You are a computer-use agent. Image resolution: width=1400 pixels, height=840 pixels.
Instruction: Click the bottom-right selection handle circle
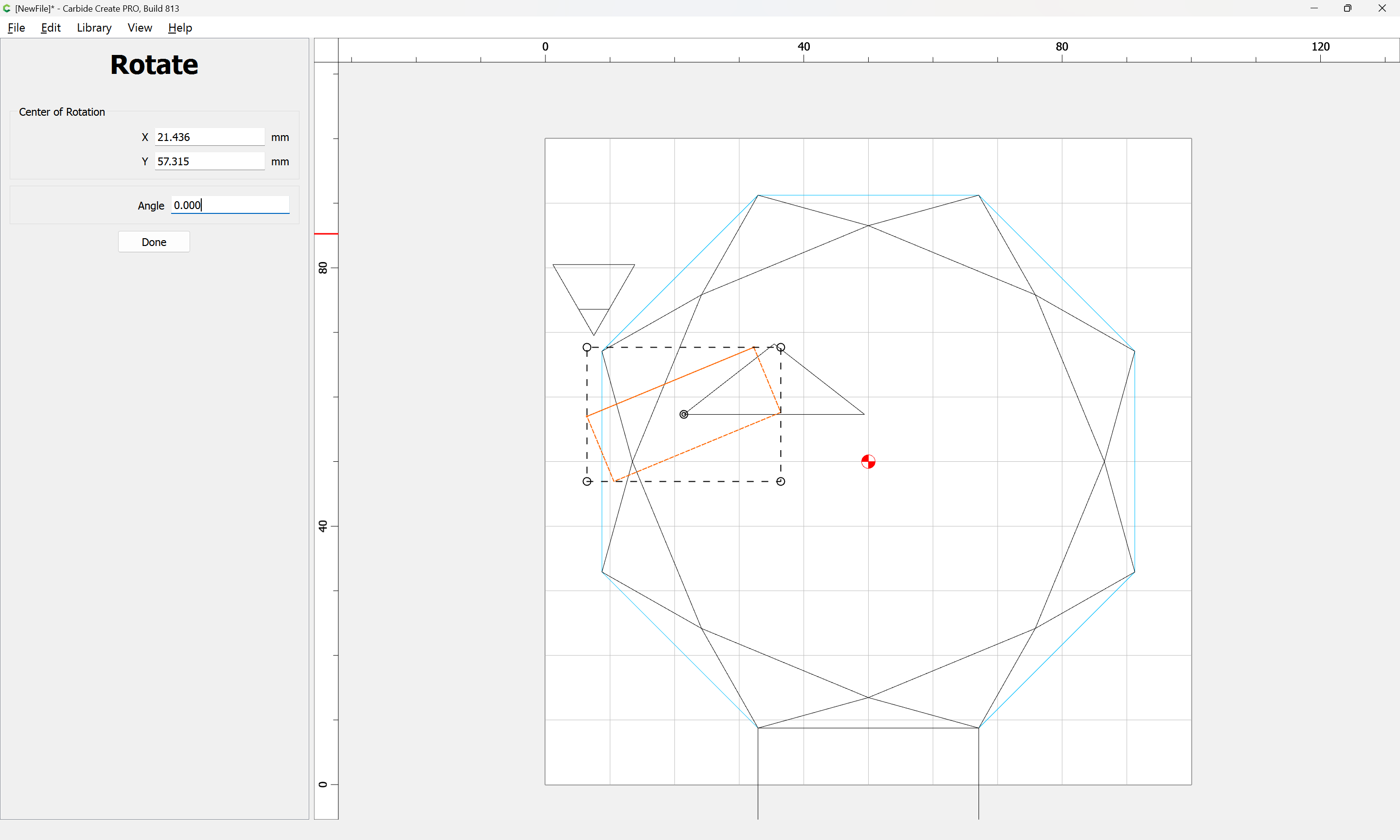780,481
